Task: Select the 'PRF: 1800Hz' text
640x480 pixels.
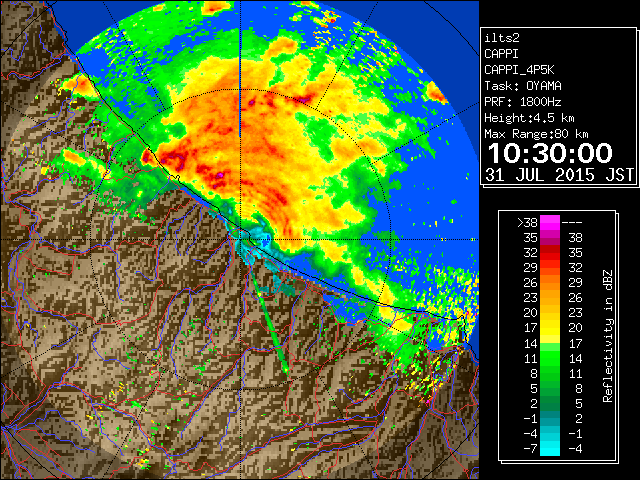Action: (523, 102)
